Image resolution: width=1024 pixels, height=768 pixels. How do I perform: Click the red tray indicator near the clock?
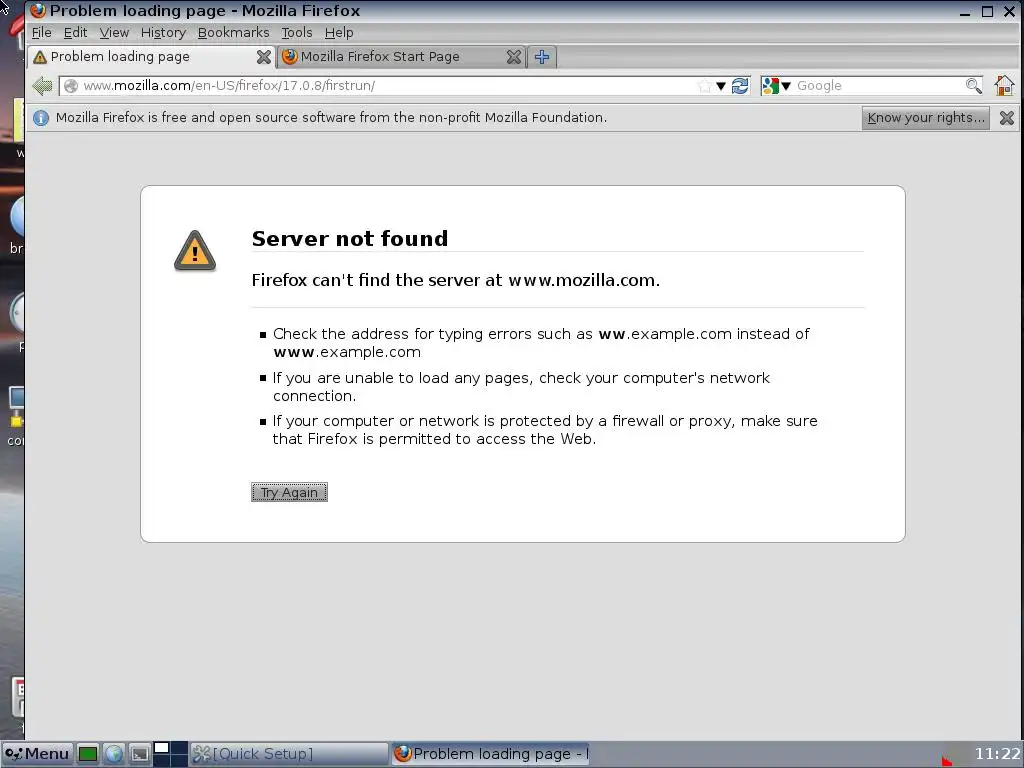click(947, 761)
